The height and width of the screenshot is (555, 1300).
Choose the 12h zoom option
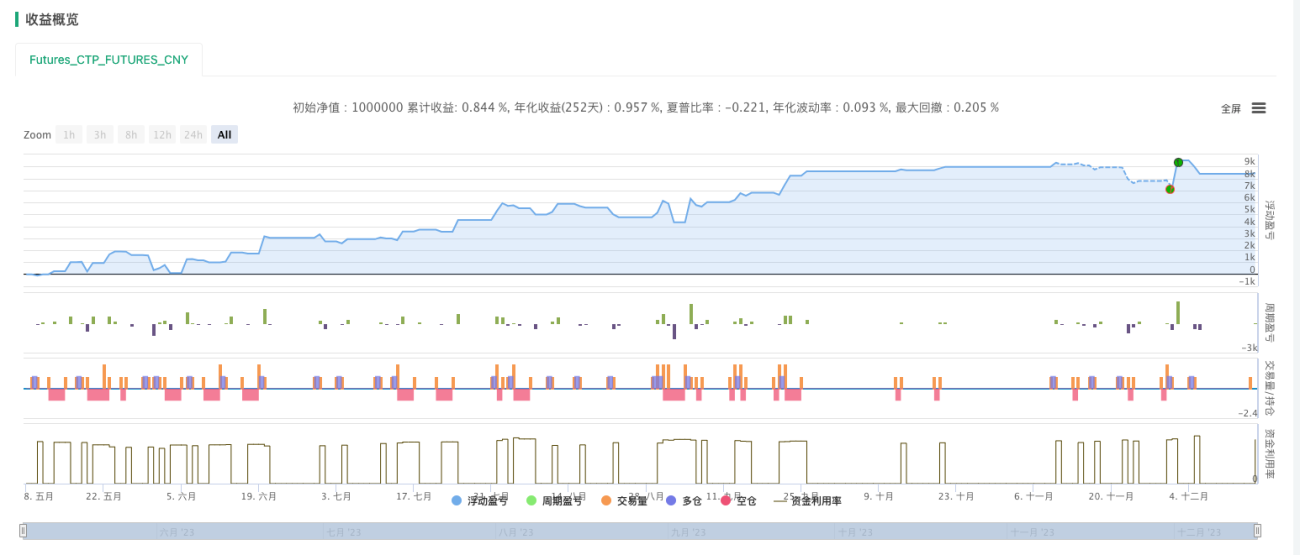coord(162,135)
